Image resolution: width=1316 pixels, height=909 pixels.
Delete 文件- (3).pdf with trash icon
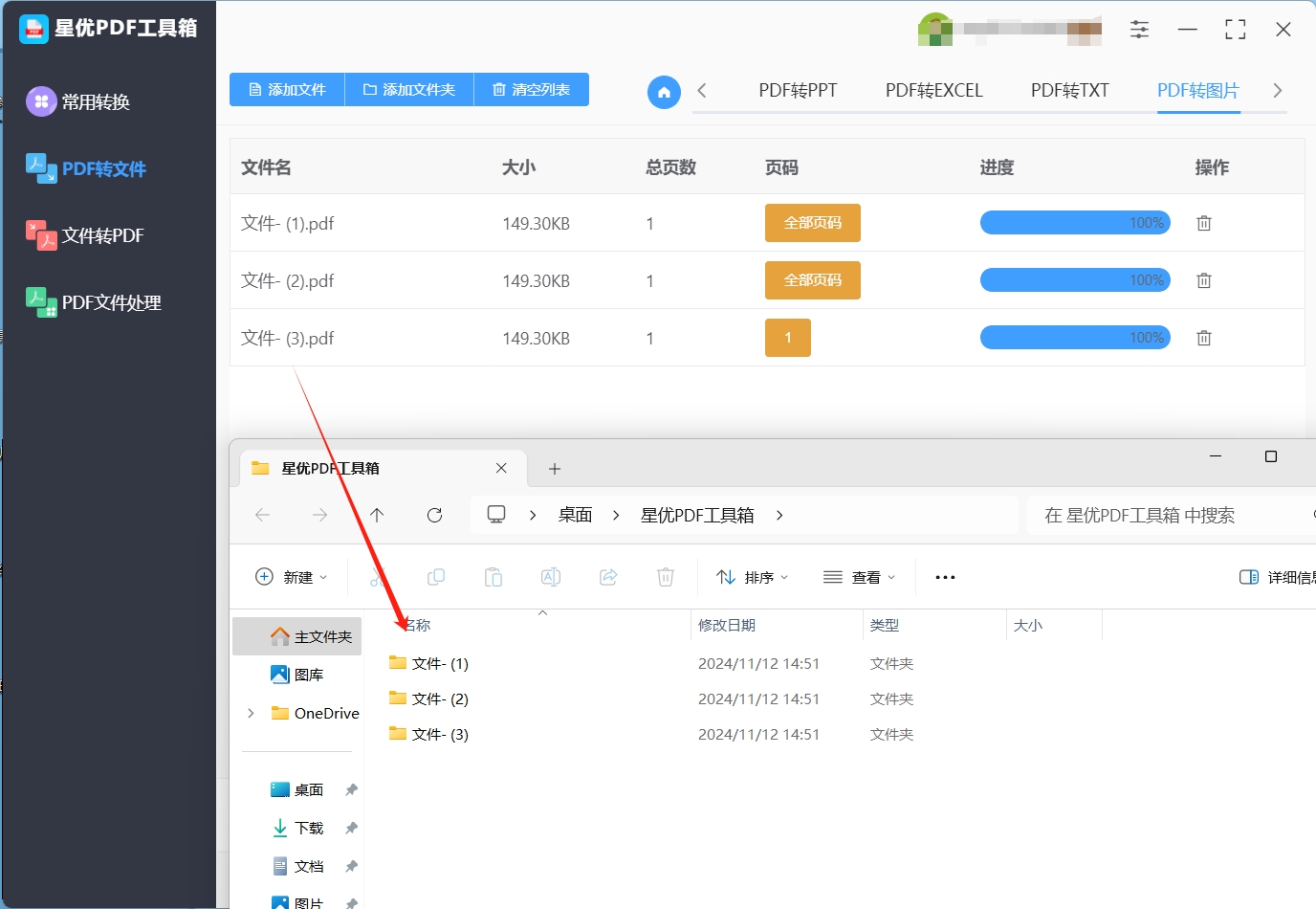(1204, 338)
